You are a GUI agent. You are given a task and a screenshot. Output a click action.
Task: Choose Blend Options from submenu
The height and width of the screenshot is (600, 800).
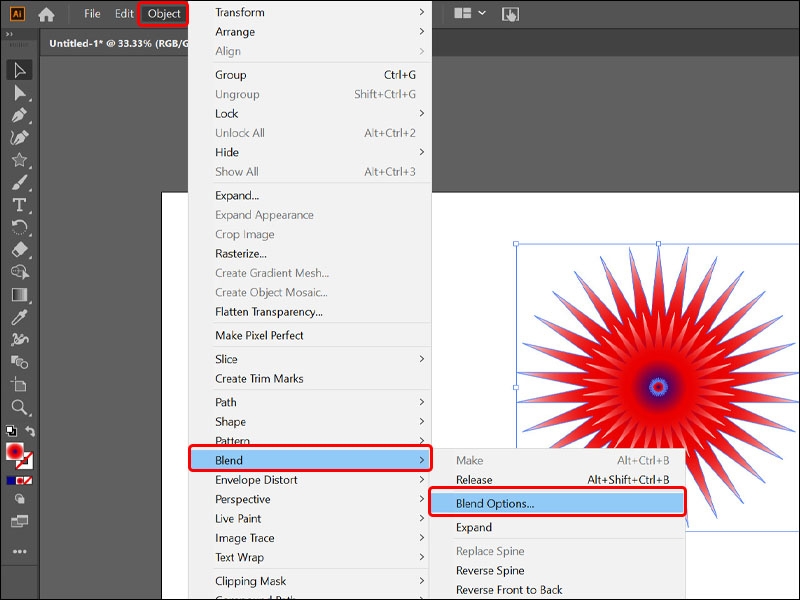pyautogui.click(x=557, y=504)
